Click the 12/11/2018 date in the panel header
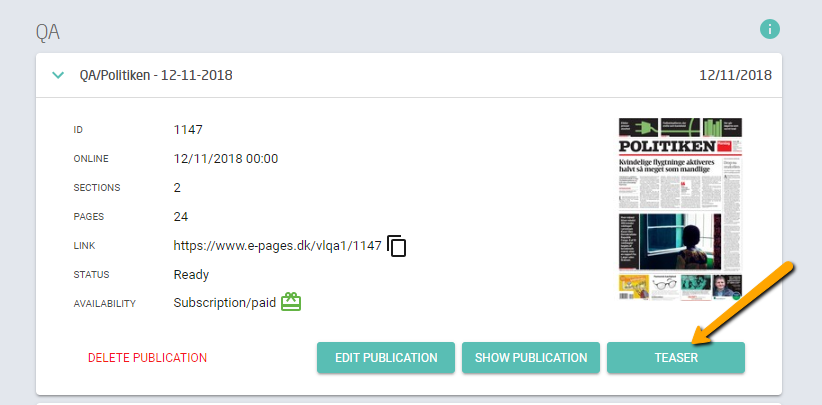 point(736,75)
